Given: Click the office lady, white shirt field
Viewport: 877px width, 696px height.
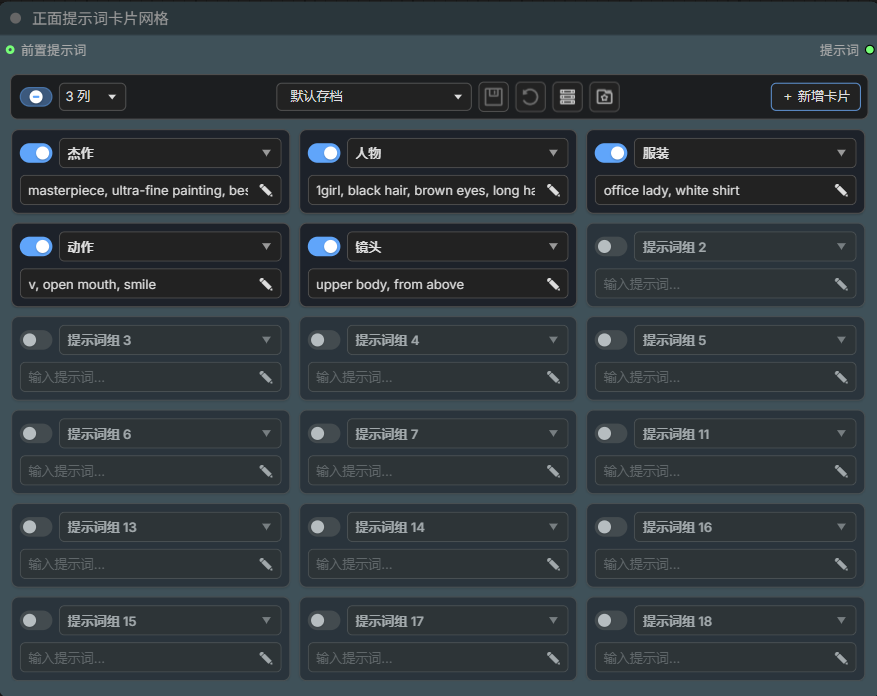Looking at the screenshot, I should pyautogui.click(x=725, y=190).
